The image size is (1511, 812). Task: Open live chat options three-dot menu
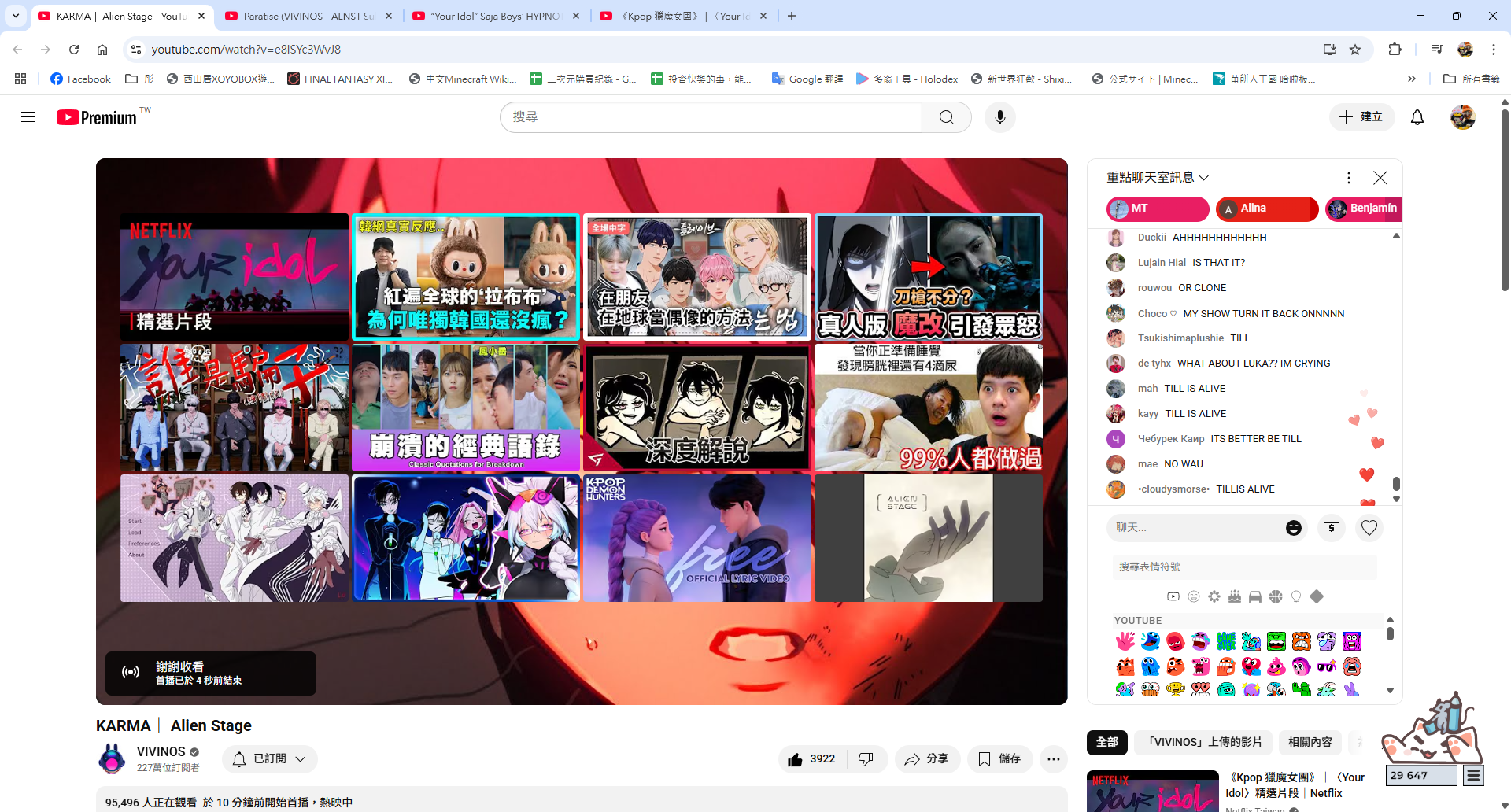click(1349, 178)
